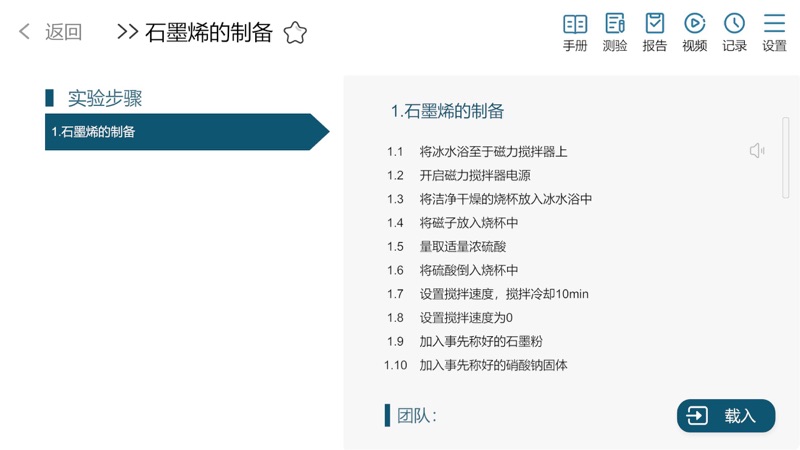Screen dimensions: 800x450
Task: Open the 视频 video icon
Action: pos(694,32)
